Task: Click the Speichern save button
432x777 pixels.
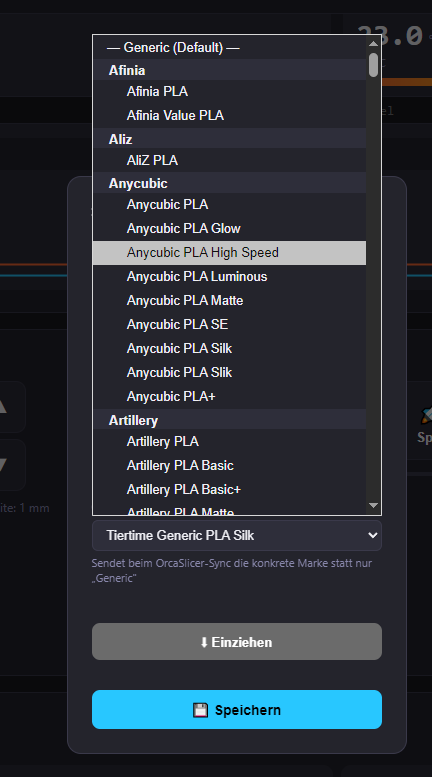Action: point(237,710)
